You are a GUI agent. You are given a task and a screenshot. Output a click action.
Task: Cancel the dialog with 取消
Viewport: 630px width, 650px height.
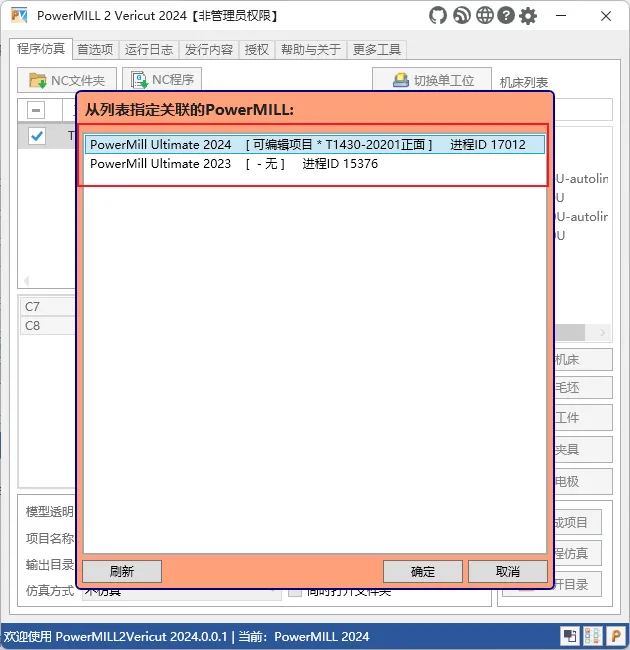coord(508,572)
